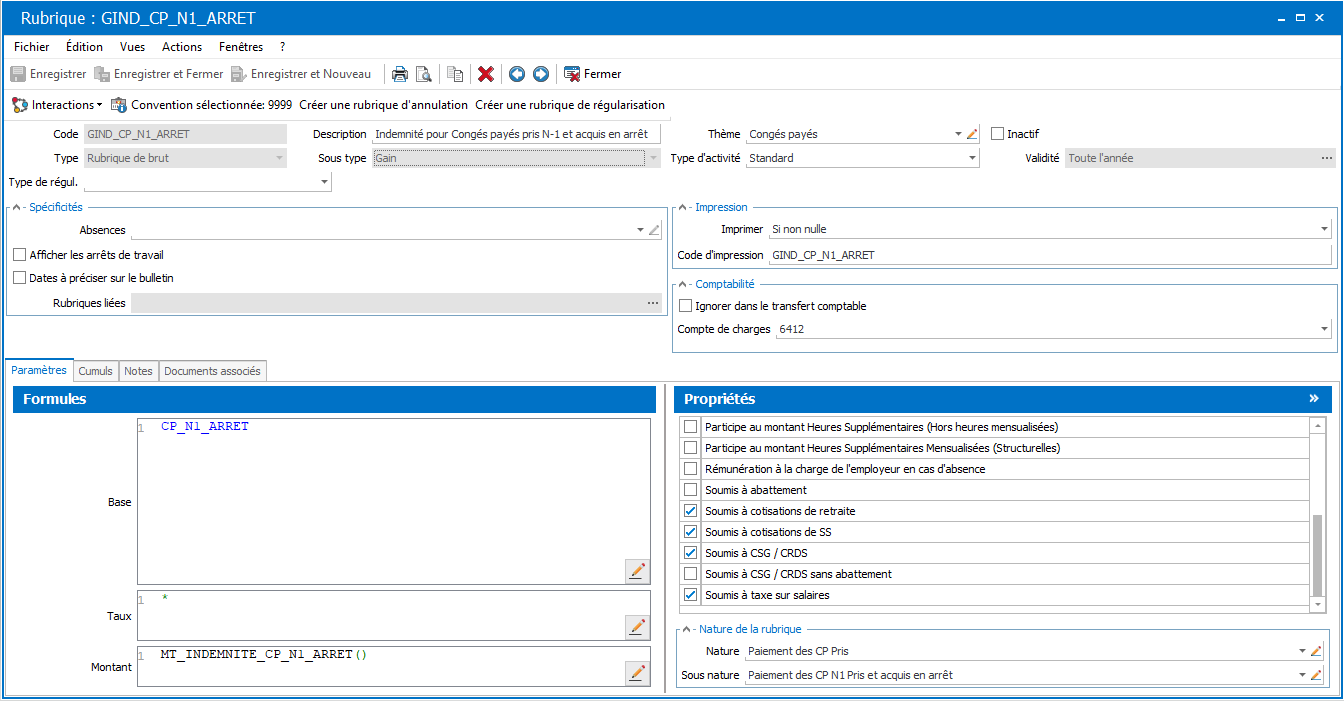Open print preview with the magnifier icon
The image size is (1344, 701).
(424, 74)
